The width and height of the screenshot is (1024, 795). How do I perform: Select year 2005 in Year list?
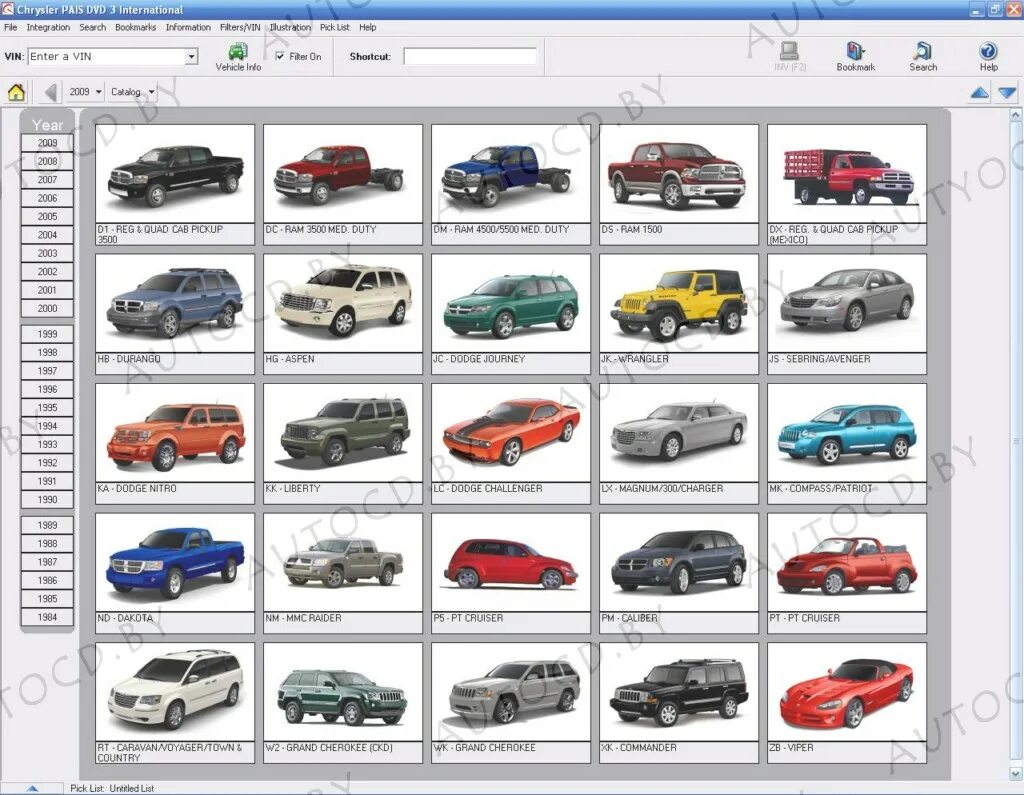(x=47, y=216)
